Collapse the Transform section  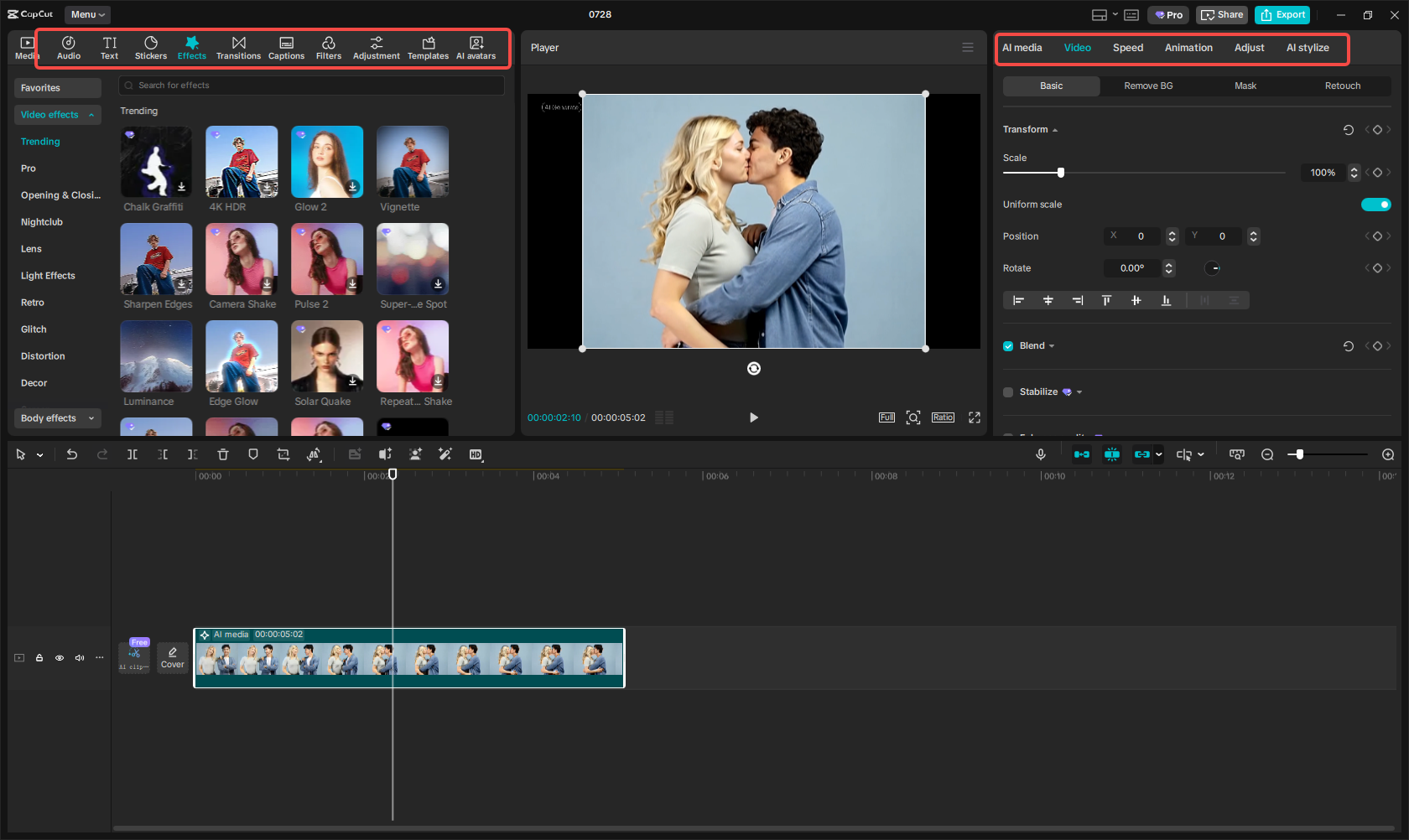(x=1055, y=129)
